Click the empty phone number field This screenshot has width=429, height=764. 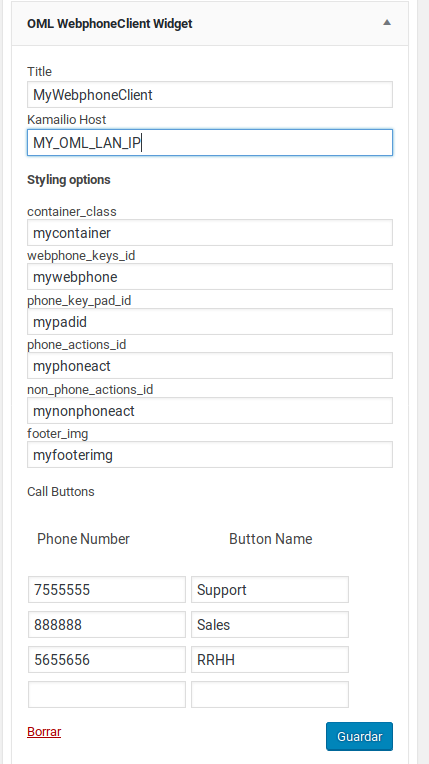[x=107, y=694]
